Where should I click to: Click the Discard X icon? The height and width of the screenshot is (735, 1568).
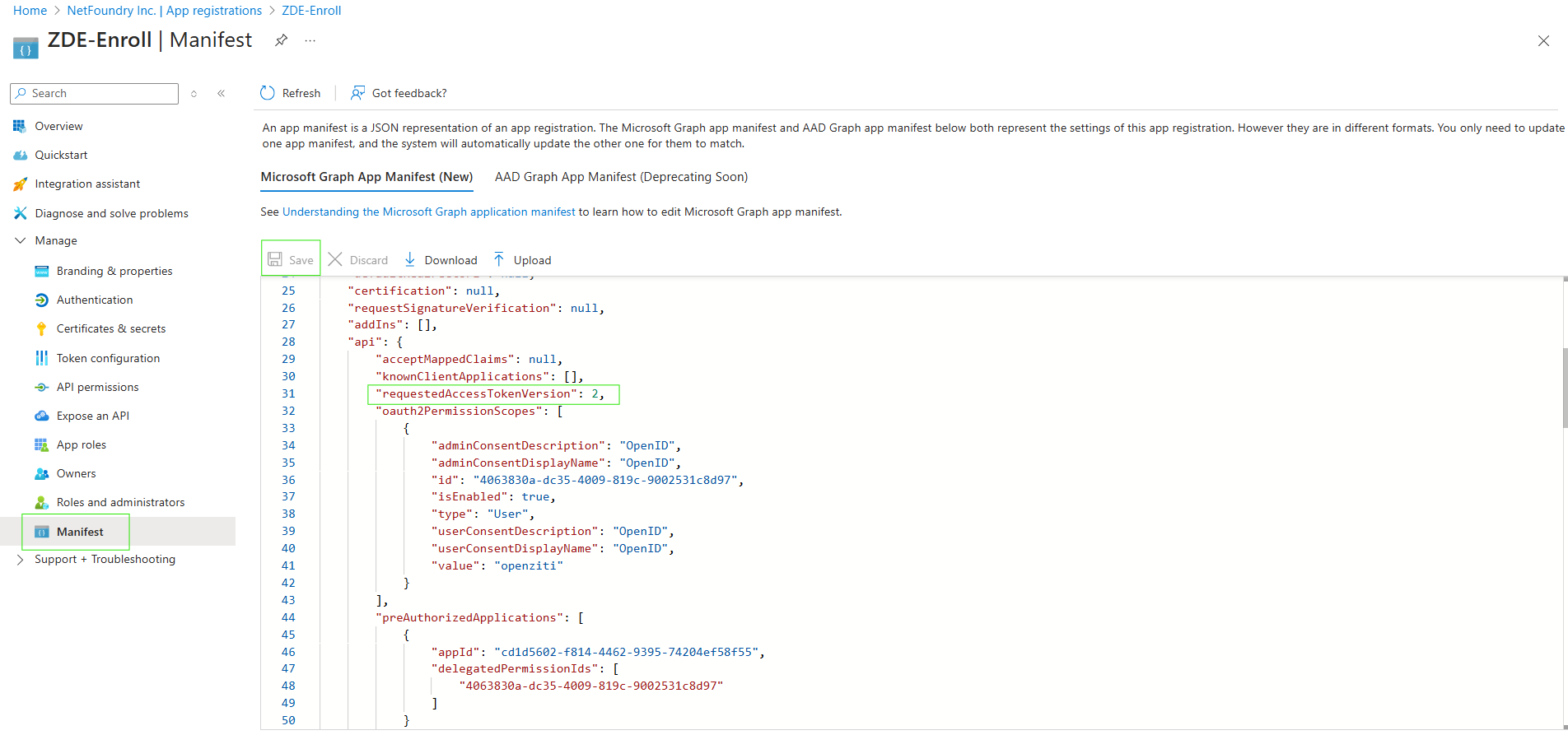pos(335,260)
